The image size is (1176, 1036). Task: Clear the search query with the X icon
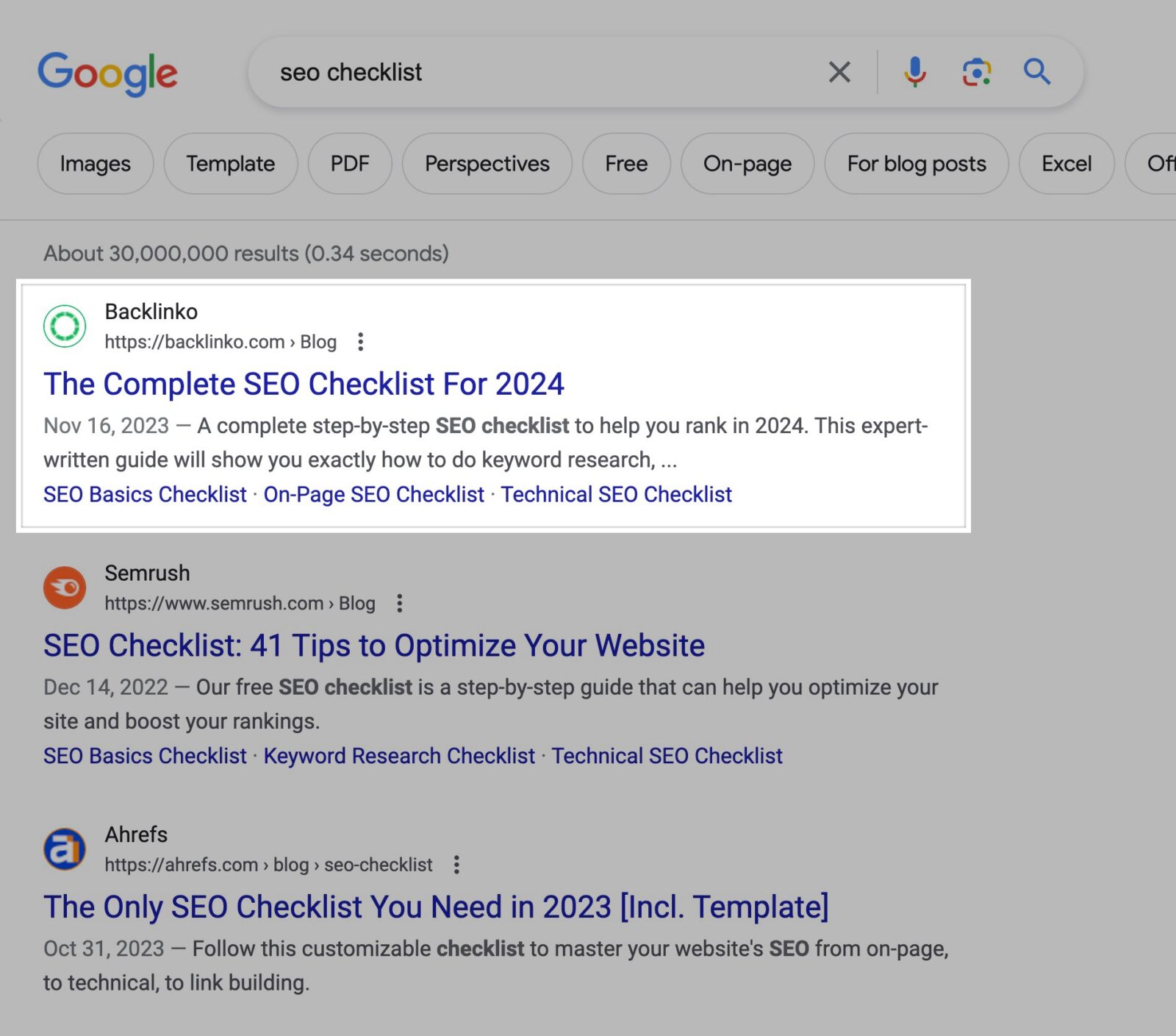point(838,71)
